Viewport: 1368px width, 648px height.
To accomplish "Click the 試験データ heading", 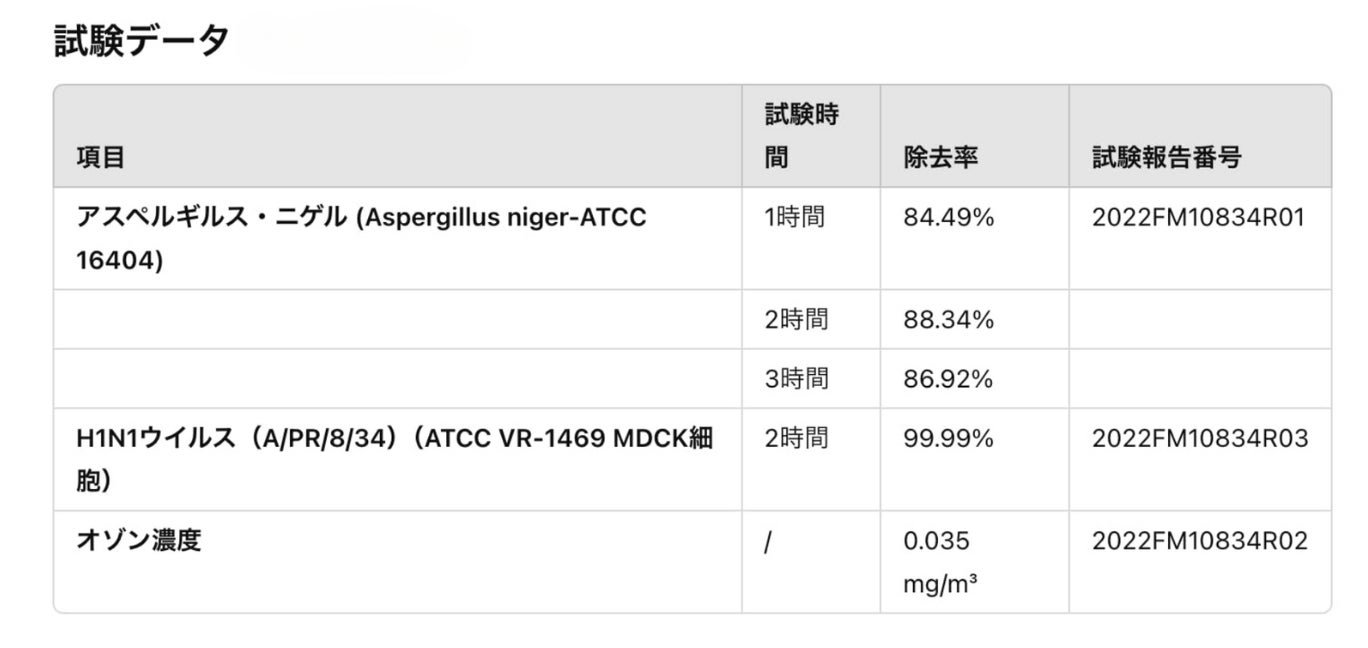I will 141,40.
